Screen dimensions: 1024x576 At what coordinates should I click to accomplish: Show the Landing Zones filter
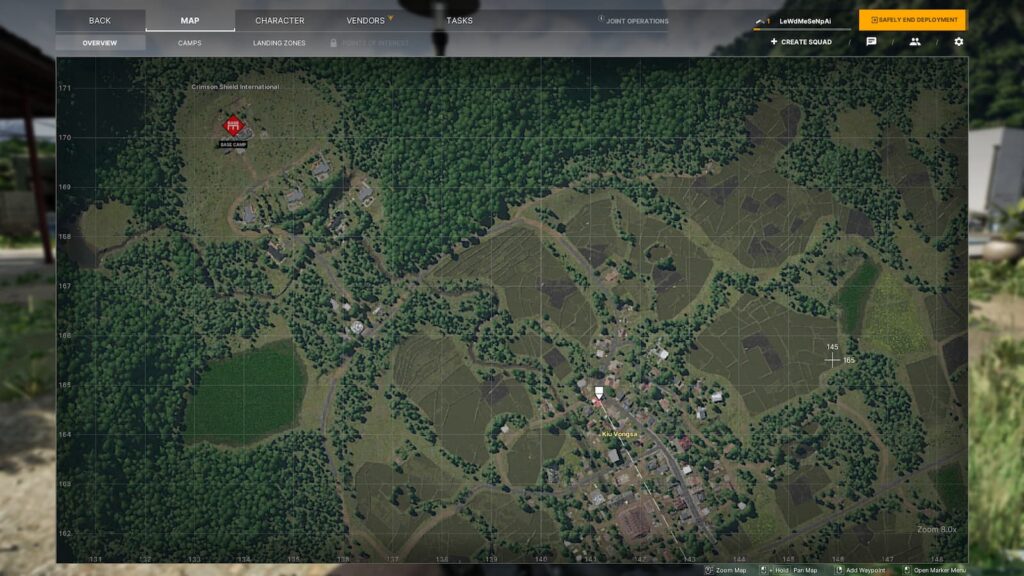(x=279, y=43)
